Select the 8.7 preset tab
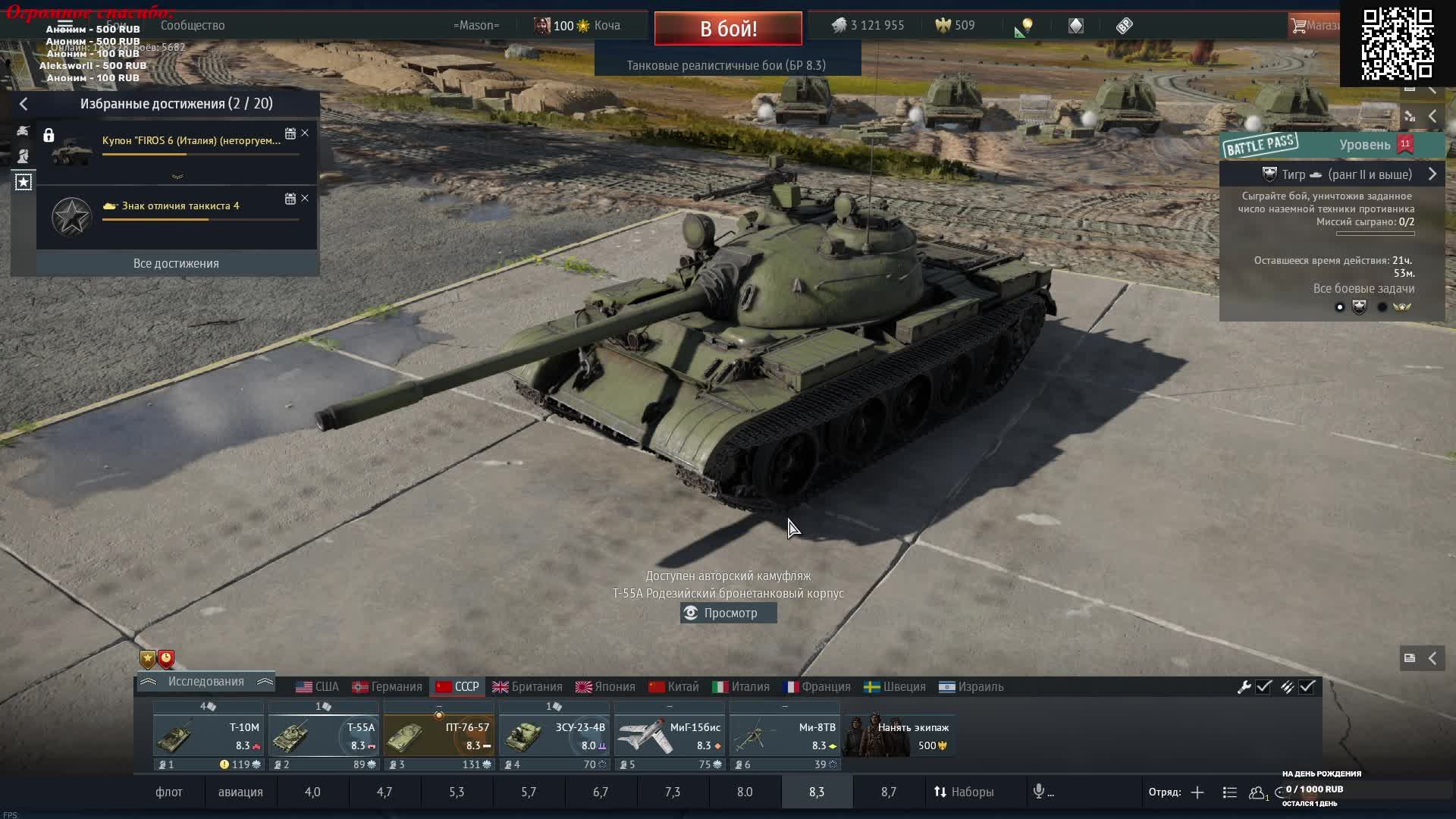 [889, 792]
